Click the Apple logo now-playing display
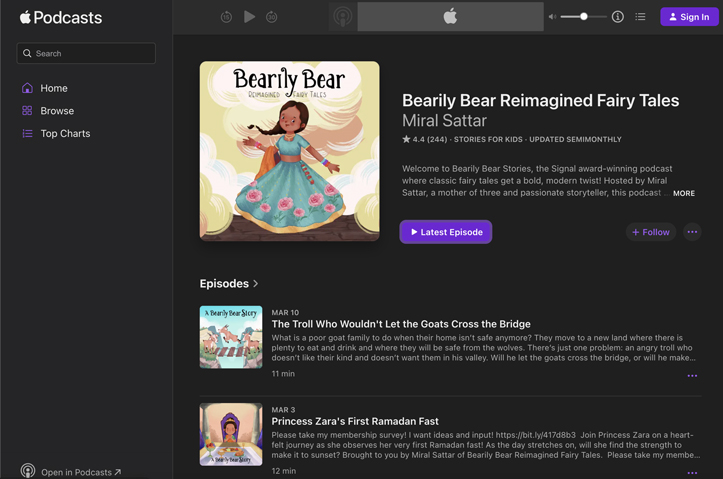The image size is (723, 479). coord(450,17)
